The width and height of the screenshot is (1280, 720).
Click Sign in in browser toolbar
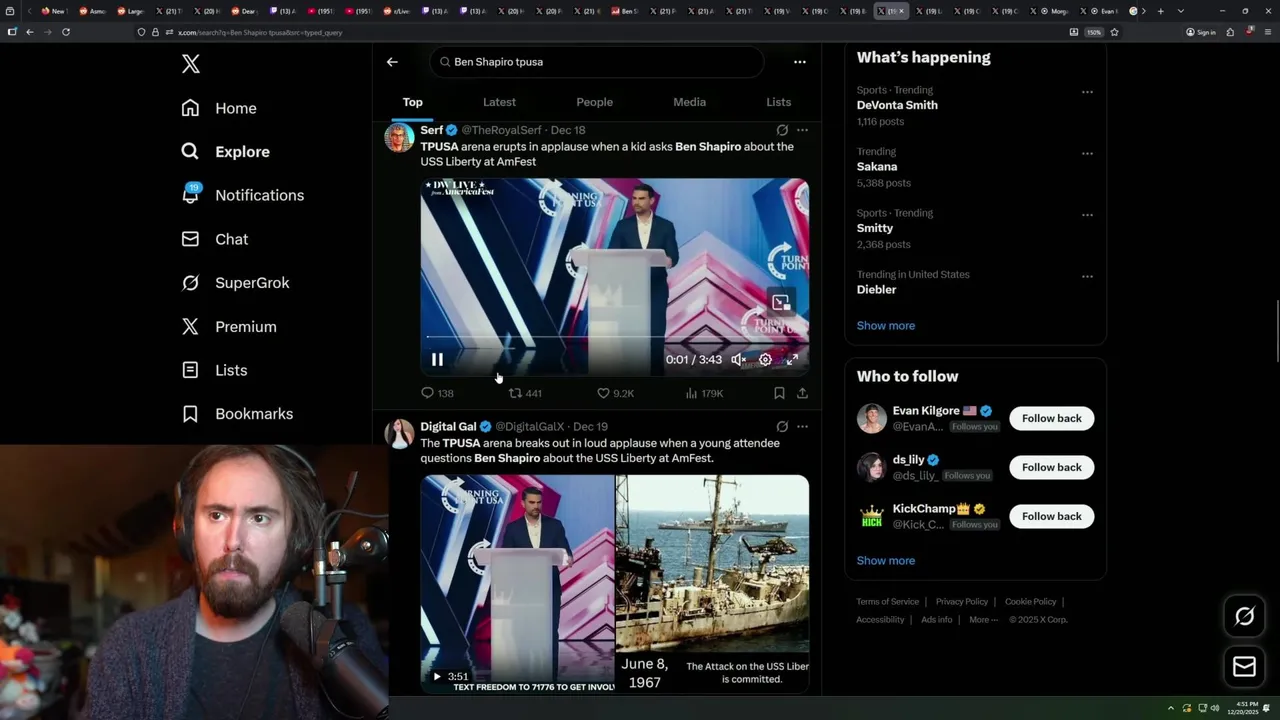click(x=1201, y=32)
